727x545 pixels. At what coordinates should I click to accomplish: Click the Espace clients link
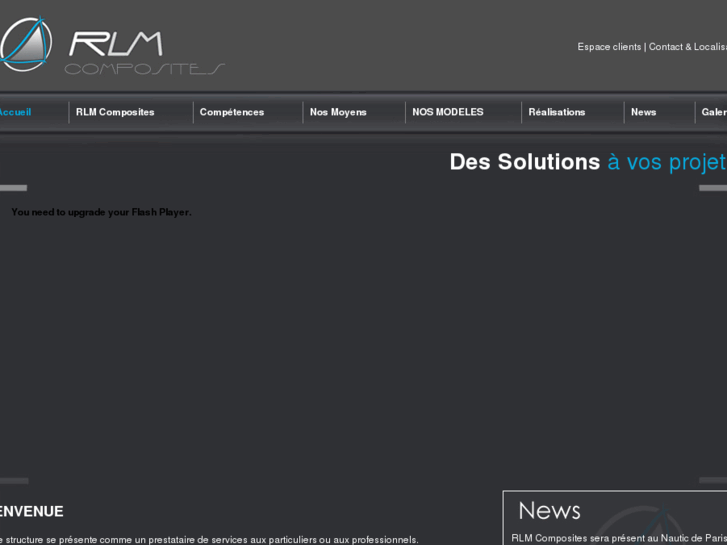point(609,47)
